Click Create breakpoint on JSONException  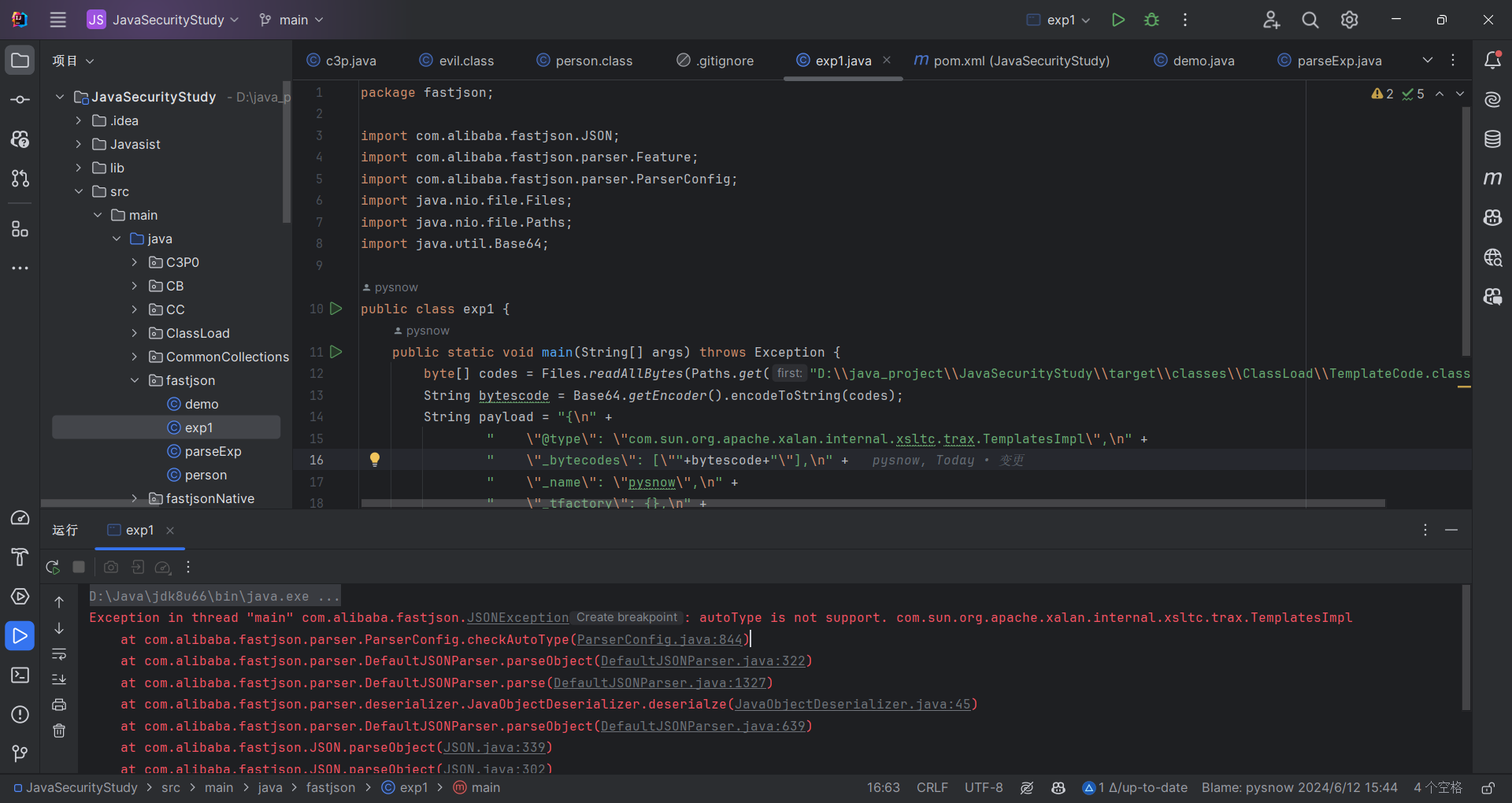click(x=627, y=618)
